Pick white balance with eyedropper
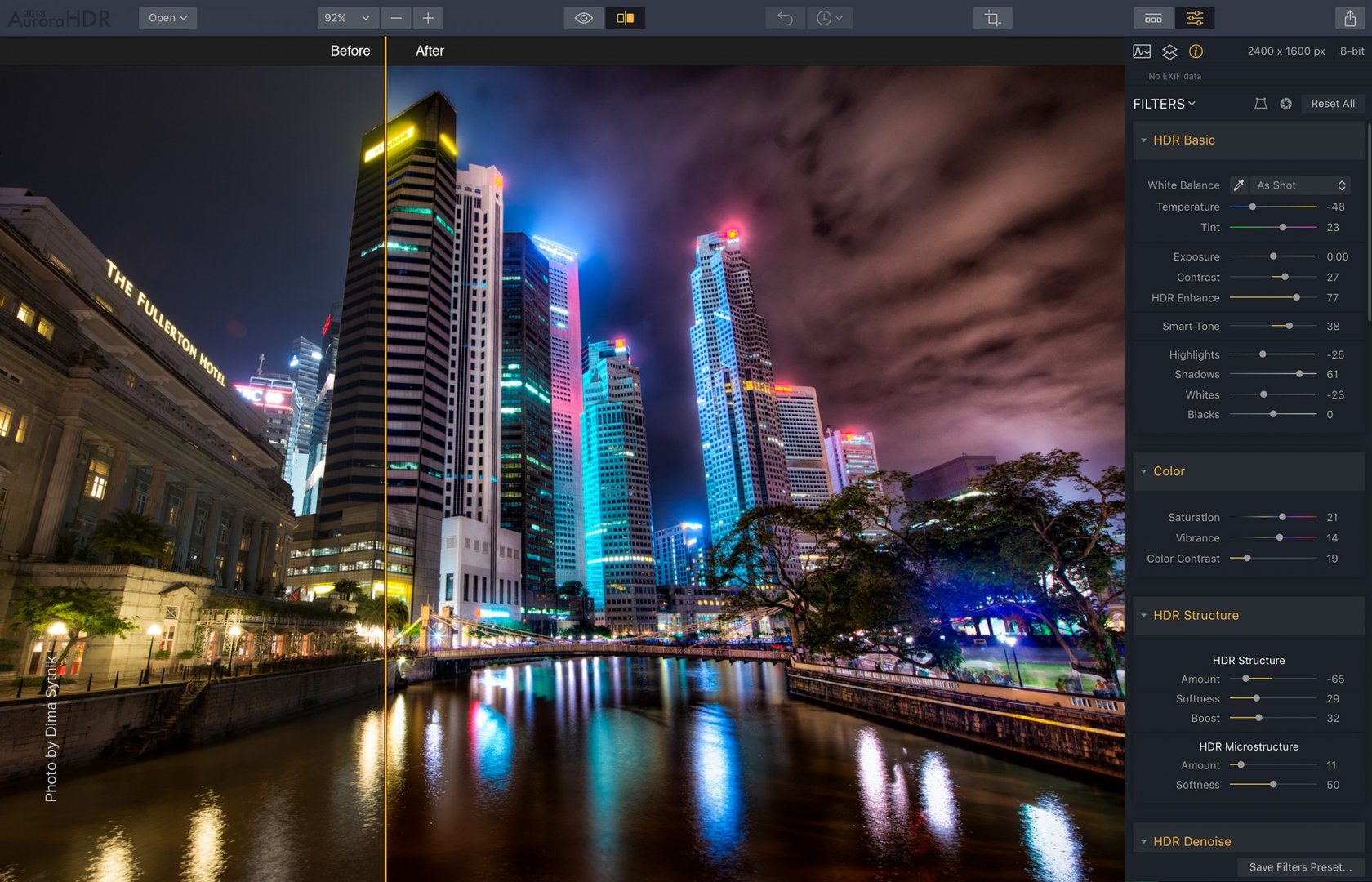 [1238, 185]
